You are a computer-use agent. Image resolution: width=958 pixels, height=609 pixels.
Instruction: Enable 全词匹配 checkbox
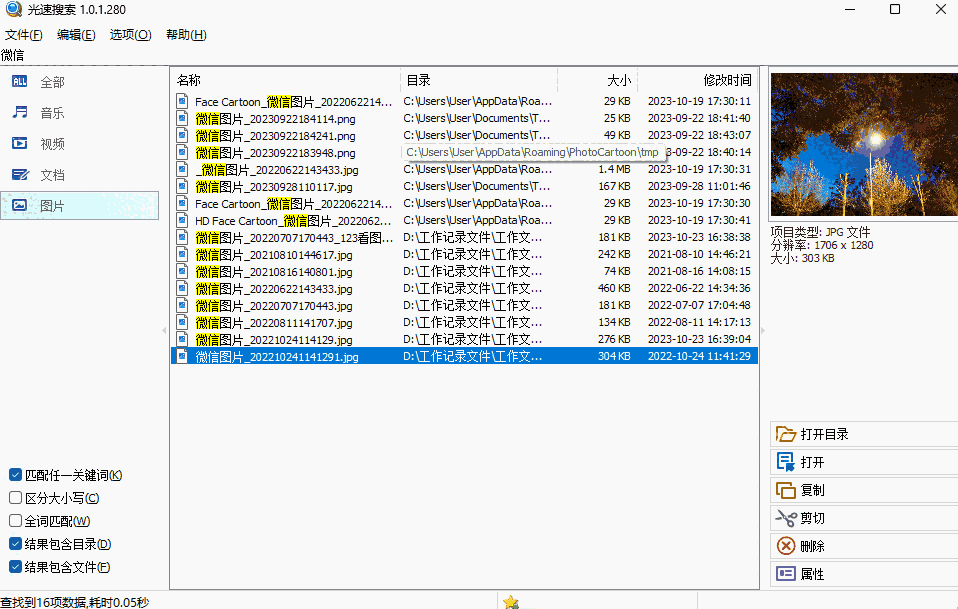[16, 521]
